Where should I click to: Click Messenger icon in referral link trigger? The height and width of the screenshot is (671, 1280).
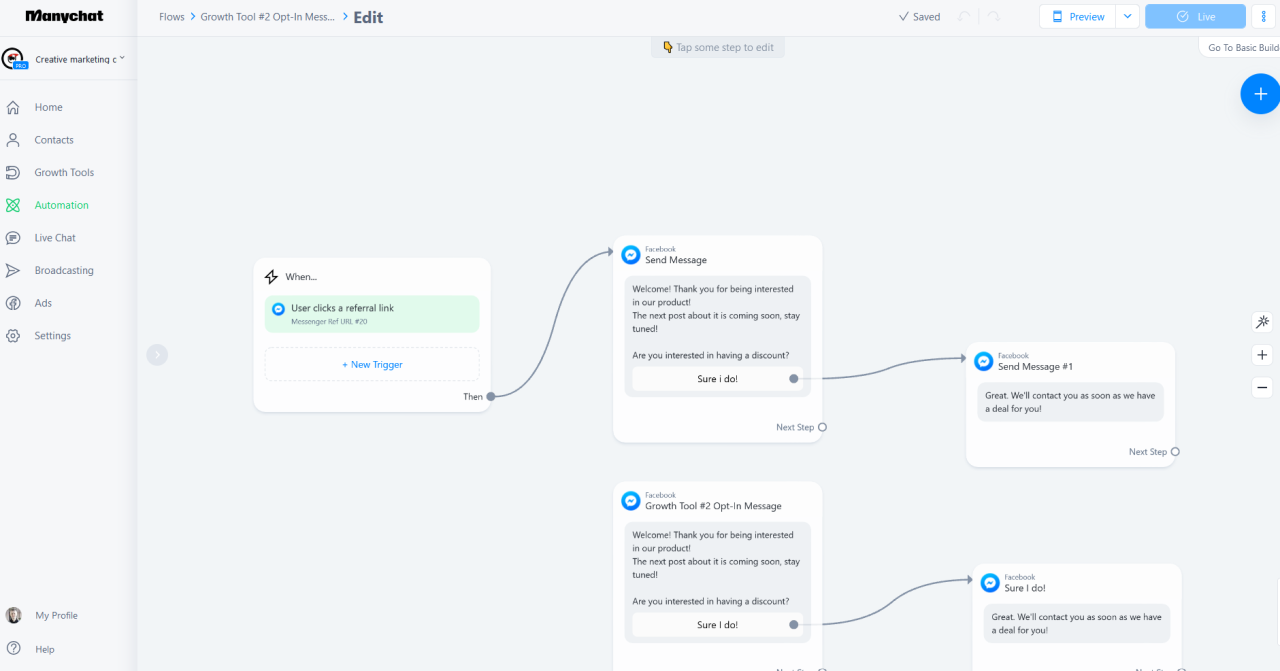pos(279,309)
